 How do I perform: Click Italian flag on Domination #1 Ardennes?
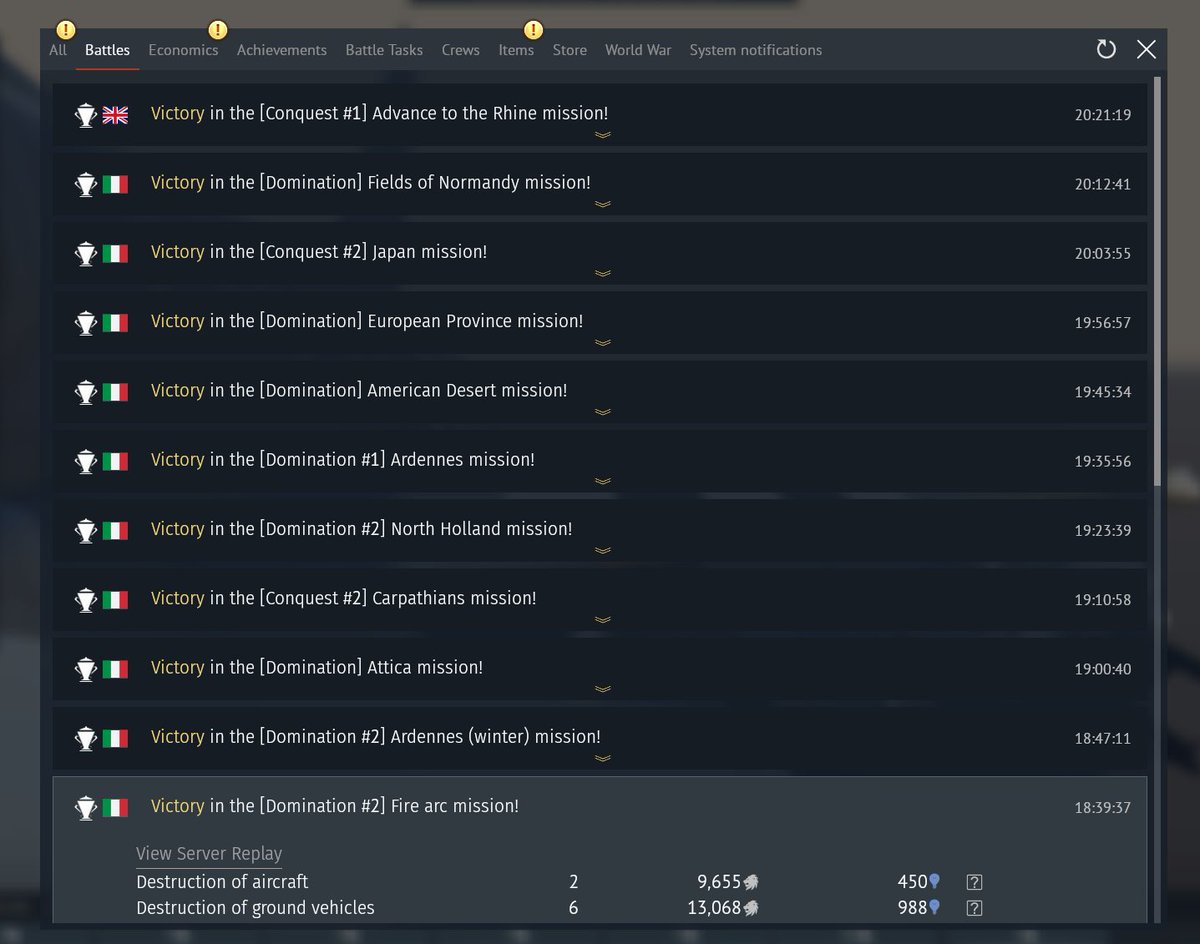tap(115, 461)
